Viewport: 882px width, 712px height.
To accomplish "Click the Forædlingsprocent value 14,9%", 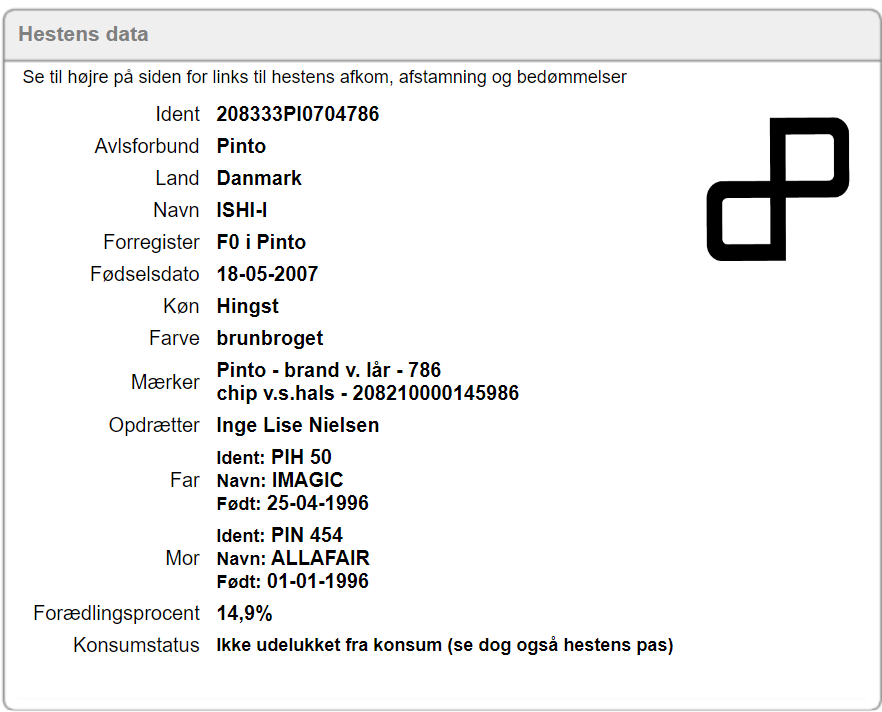I will tap(244, 613).
